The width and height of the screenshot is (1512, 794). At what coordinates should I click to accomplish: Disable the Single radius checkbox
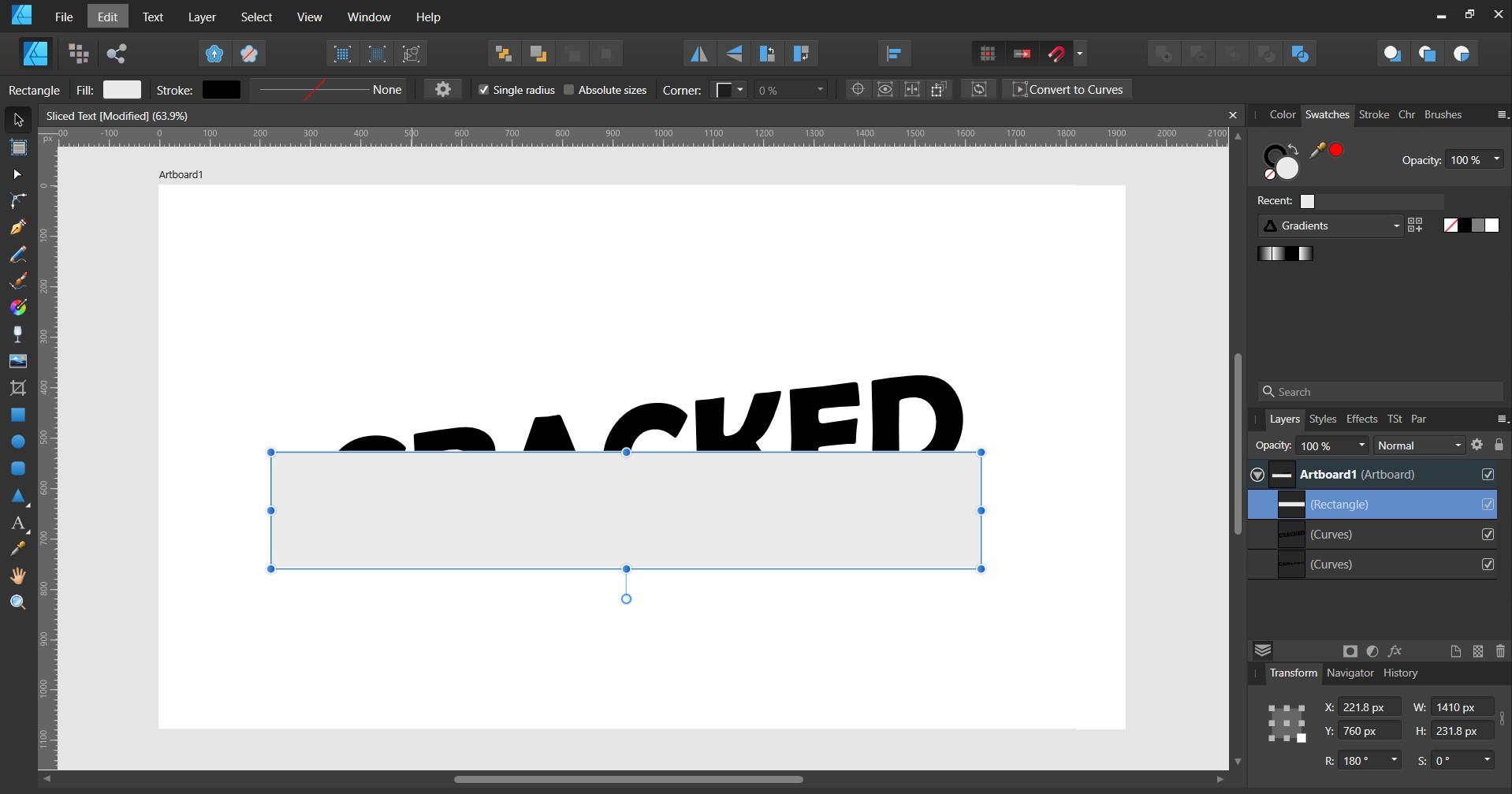[484, 90]
